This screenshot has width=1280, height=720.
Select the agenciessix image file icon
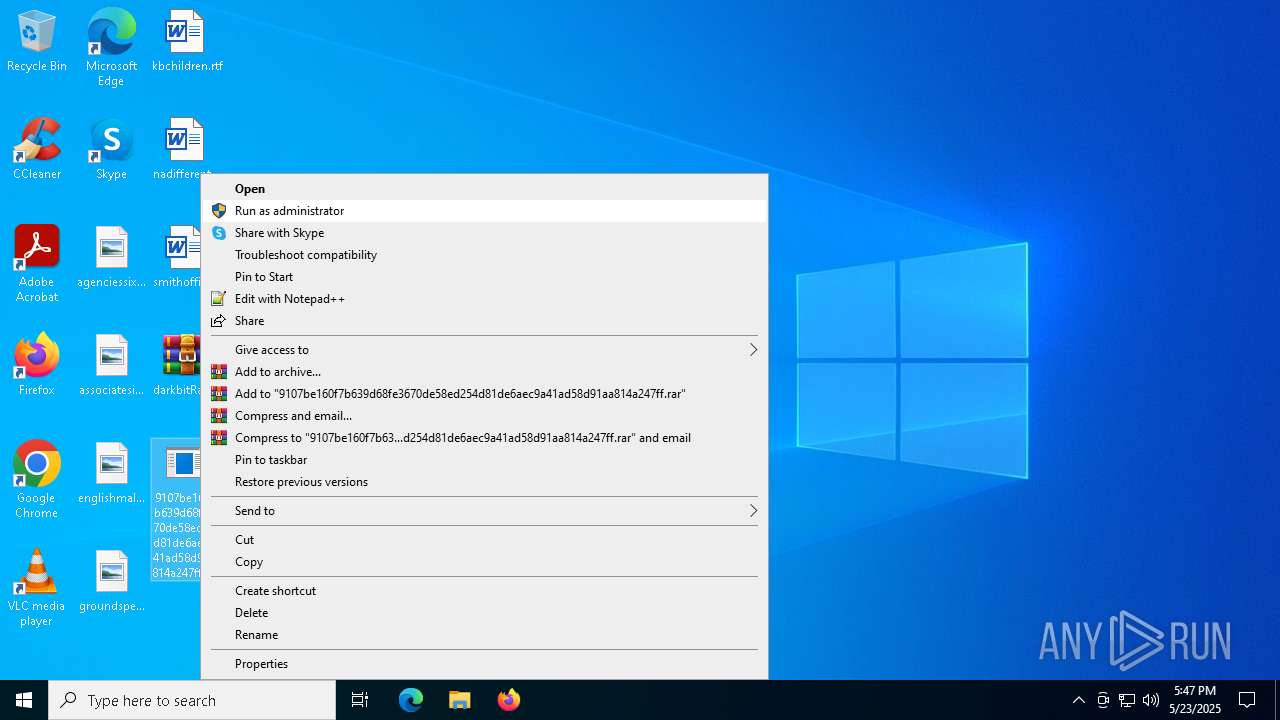click(x=111, y=258)
